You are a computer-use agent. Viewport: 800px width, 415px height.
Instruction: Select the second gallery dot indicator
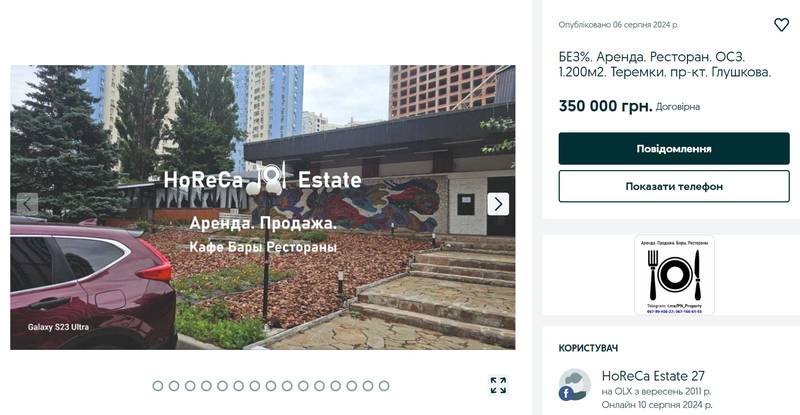pos(174,386)
